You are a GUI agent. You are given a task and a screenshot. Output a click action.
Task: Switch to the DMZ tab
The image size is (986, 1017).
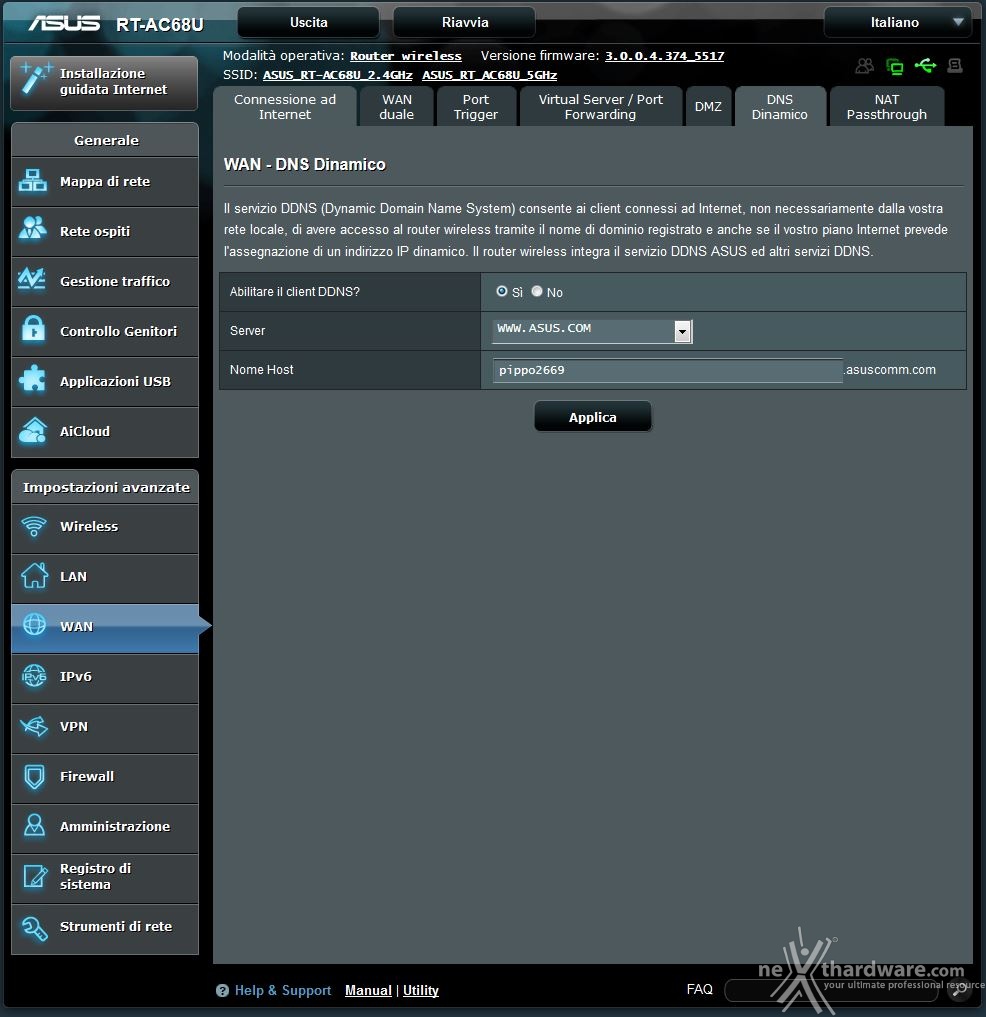(x=708, y=107)
